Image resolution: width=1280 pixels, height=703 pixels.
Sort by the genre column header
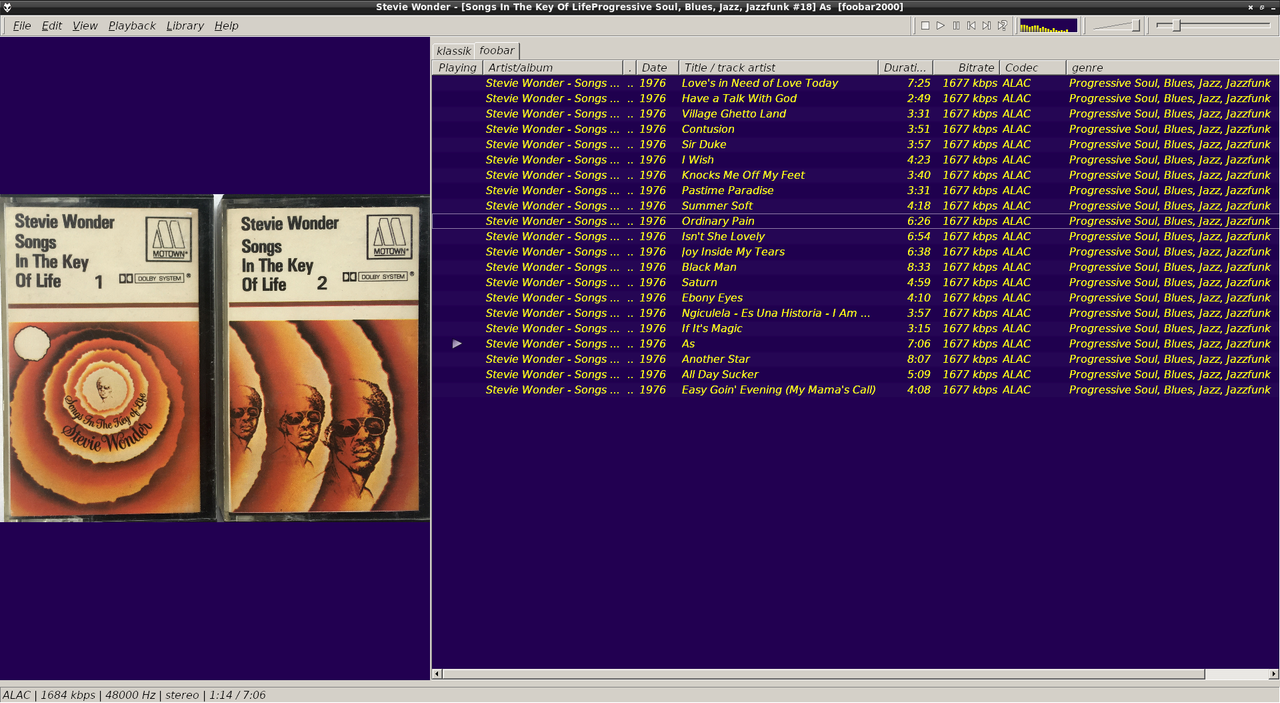(1172, 67)
